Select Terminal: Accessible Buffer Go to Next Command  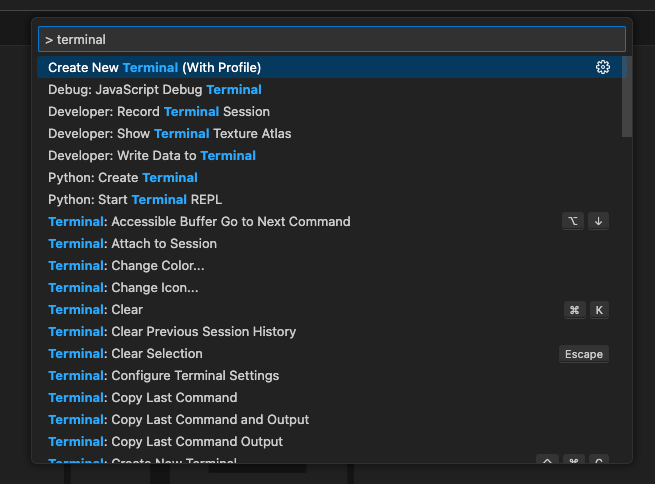[x=332, y=221]
